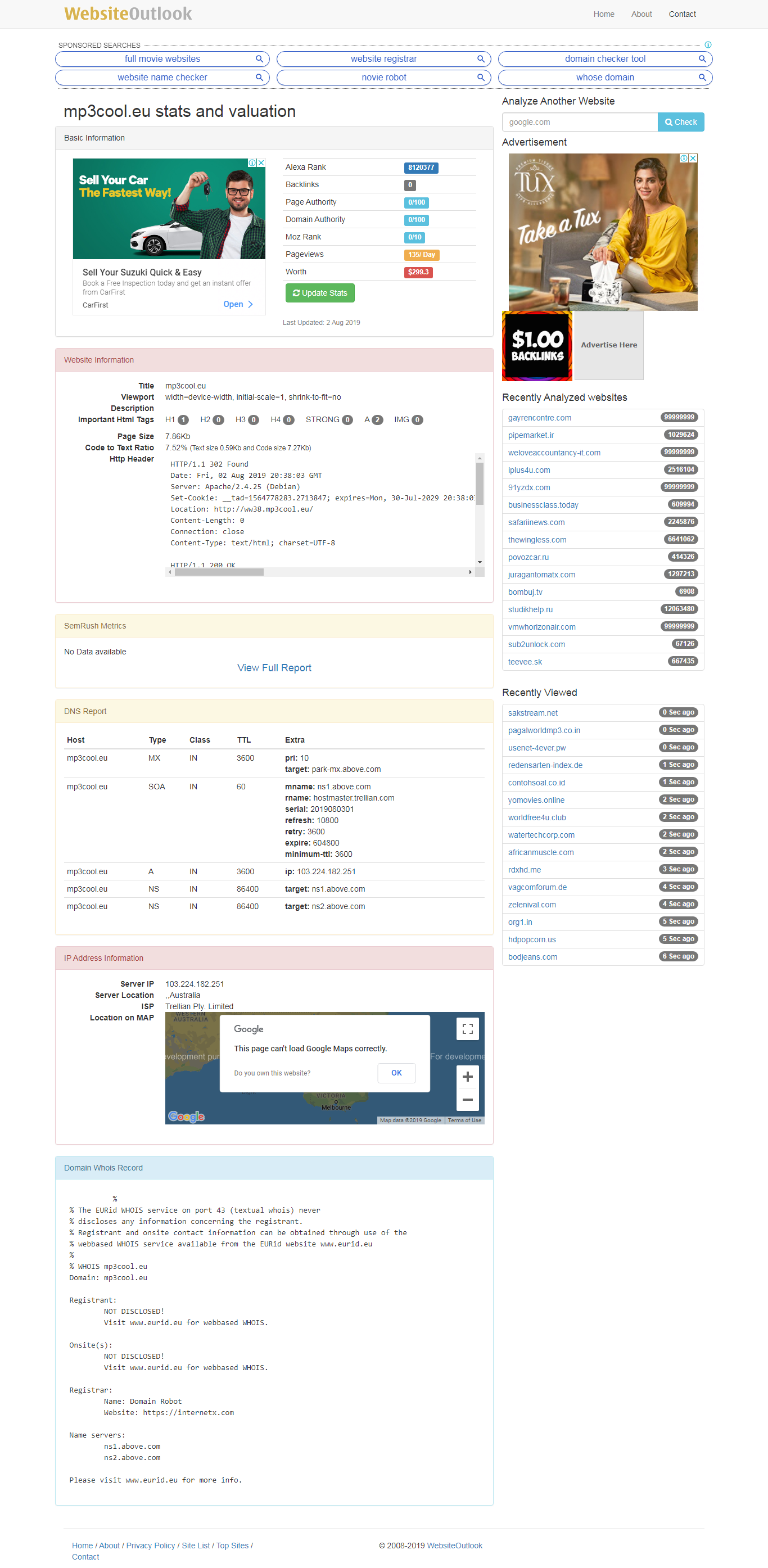Zoom out on the map
The width and height of the screenshot is (768, 1568).
(467, 1100)
